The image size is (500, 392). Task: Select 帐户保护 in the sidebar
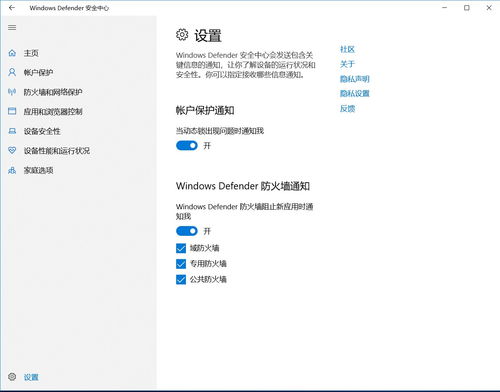(x=38, y=72)
